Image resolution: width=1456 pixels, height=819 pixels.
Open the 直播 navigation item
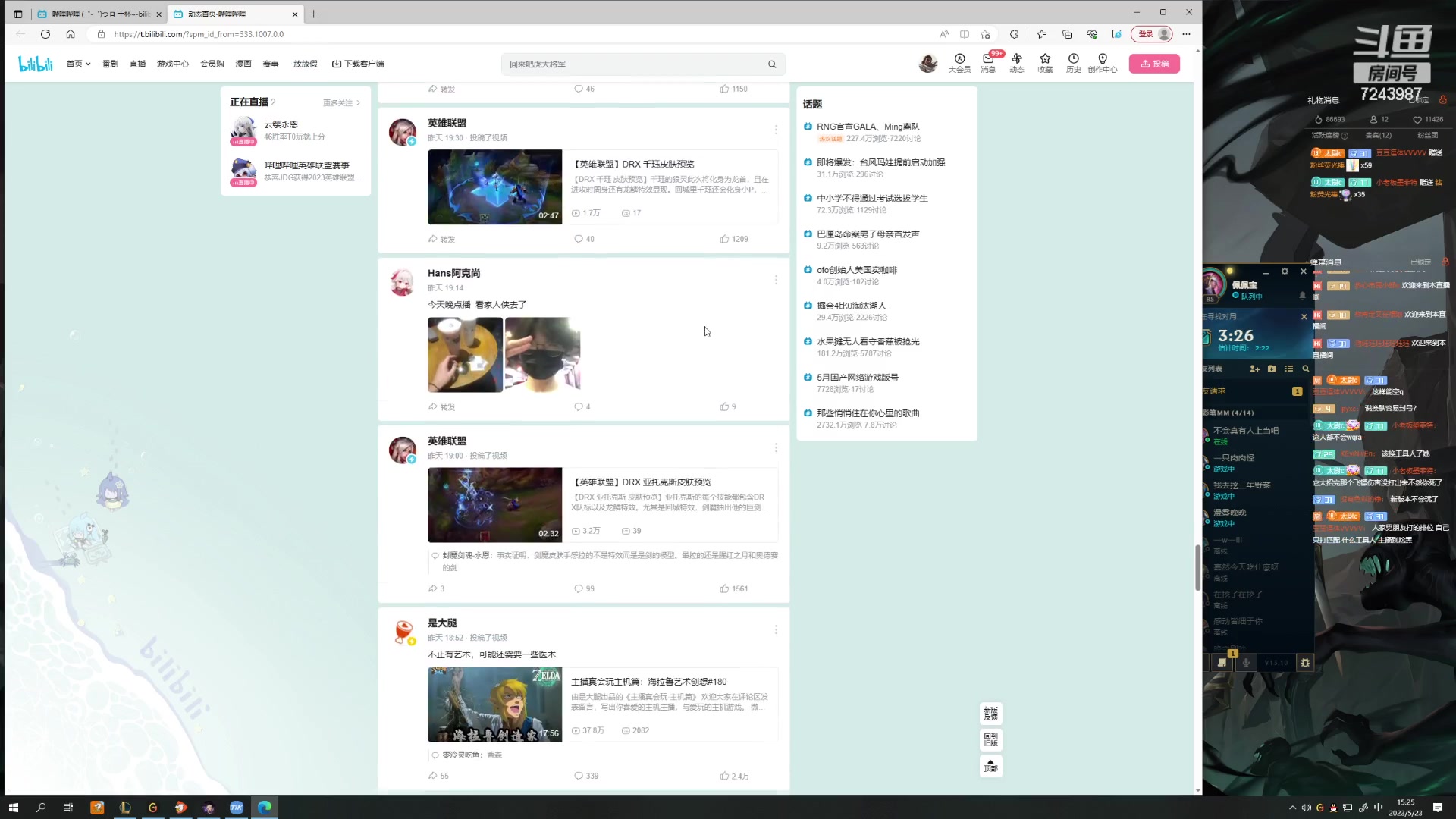[x=137, y=64]
